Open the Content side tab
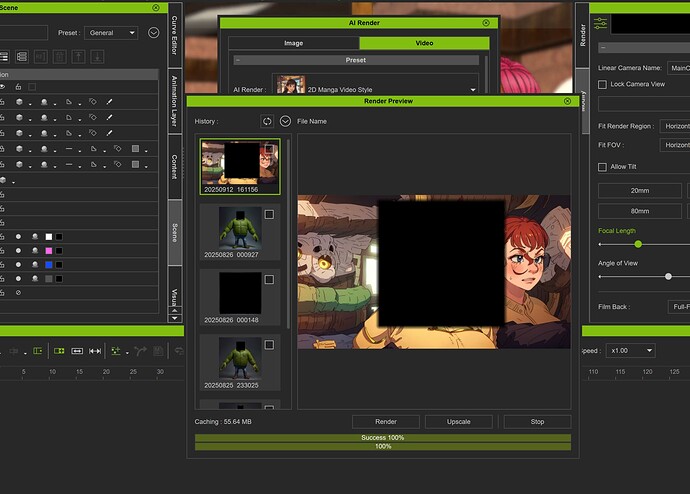The height and width of the screenshot is (494, 690). coord(175,167)
